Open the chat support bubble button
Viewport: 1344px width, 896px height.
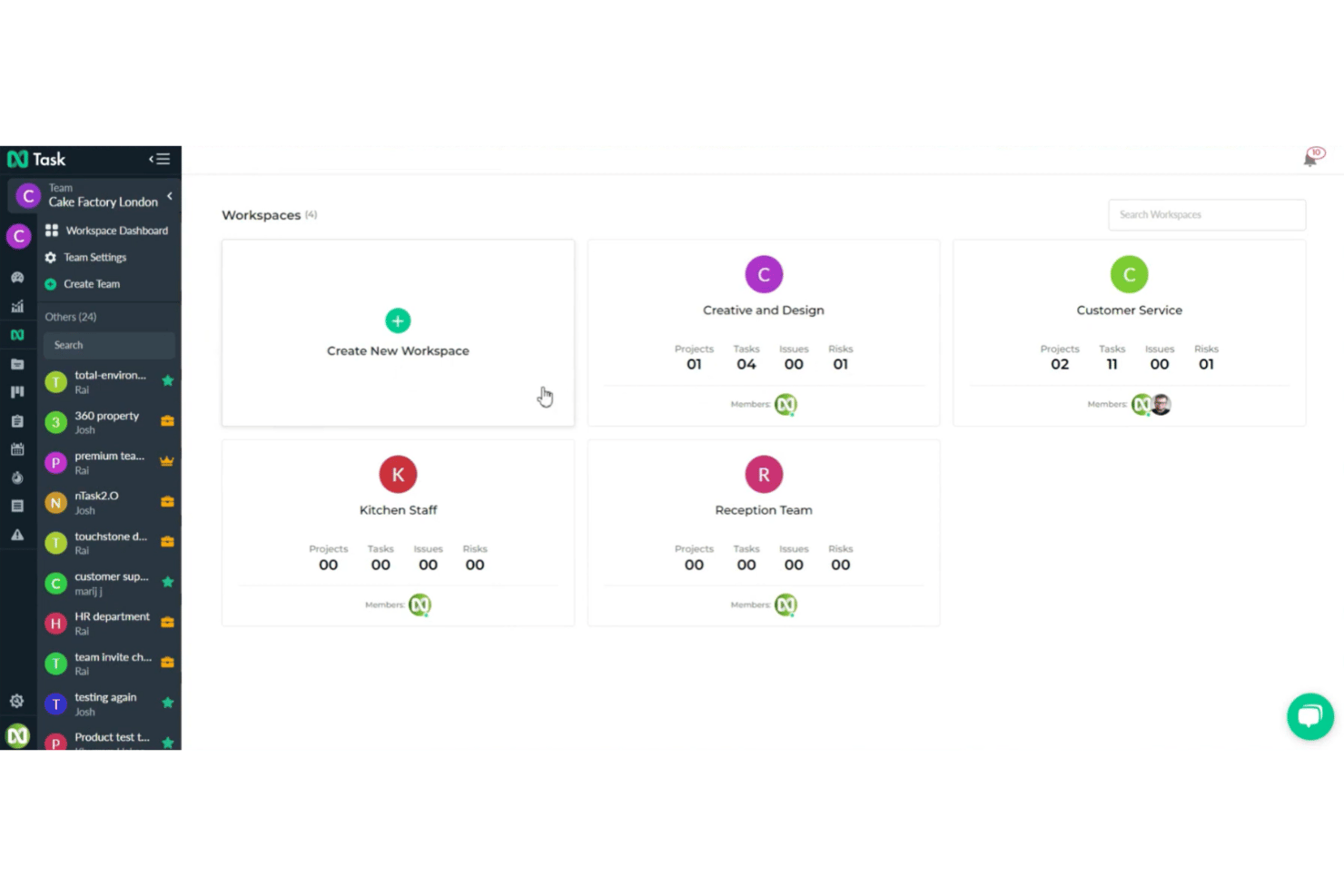1310,716
